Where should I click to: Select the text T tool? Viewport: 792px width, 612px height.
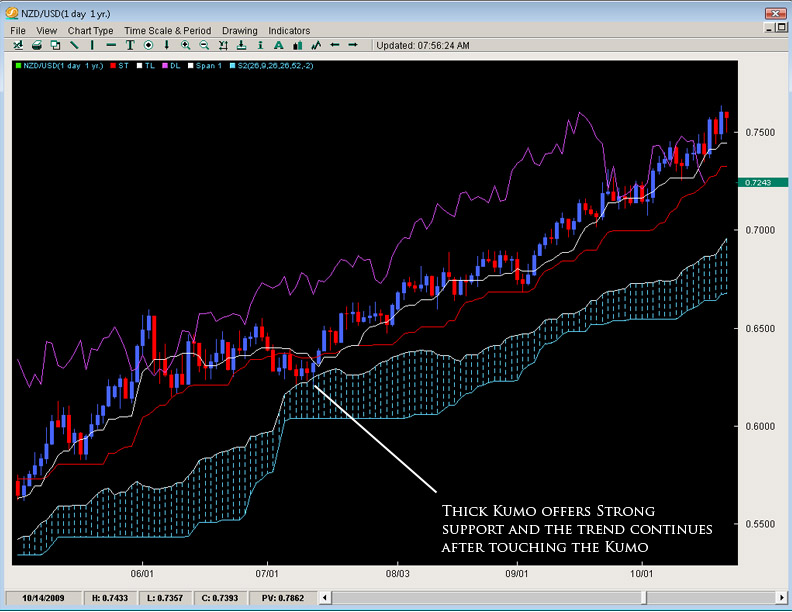[x=130, y=45]
